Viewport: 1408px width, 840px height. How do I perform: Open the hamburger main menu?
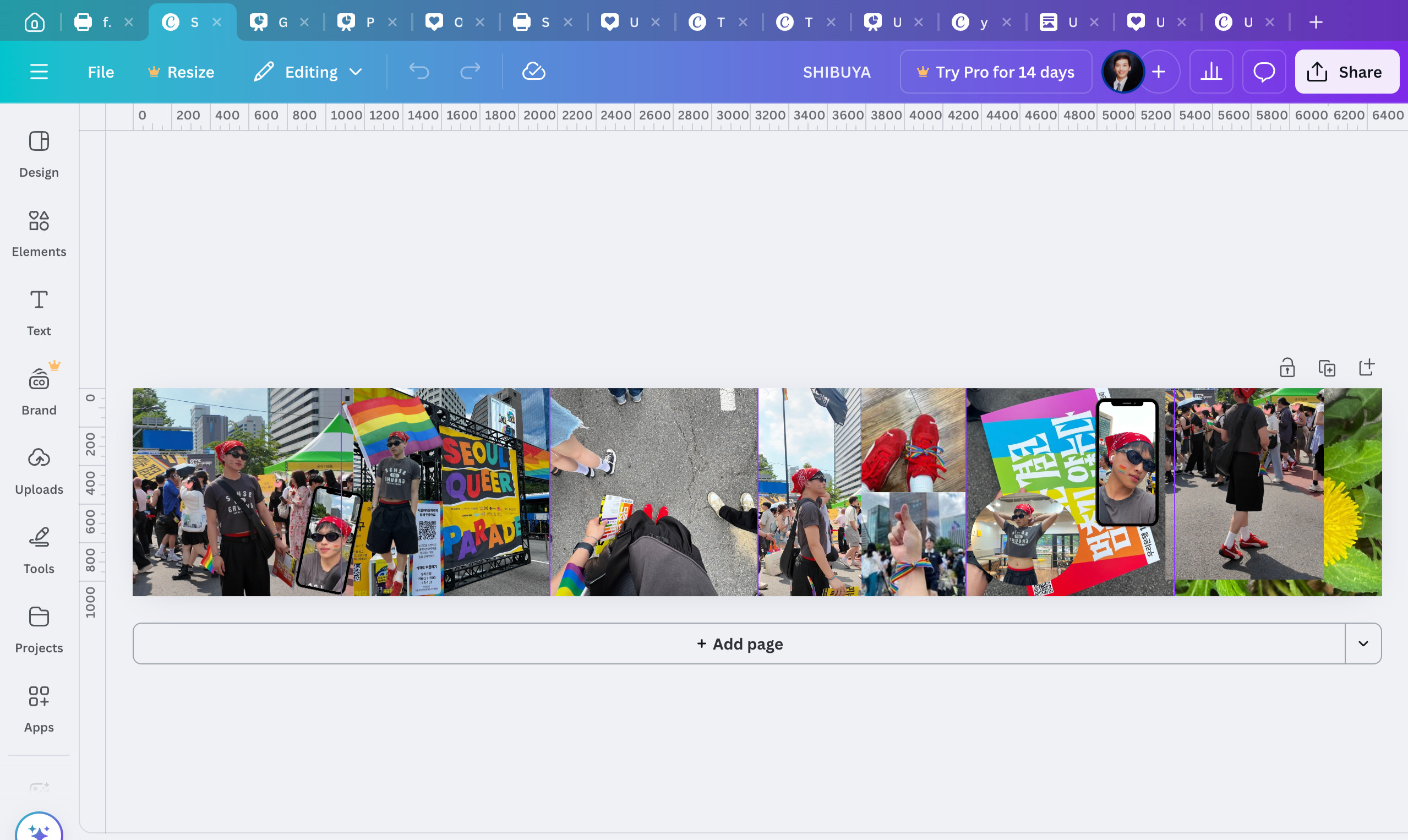[39, 72]
